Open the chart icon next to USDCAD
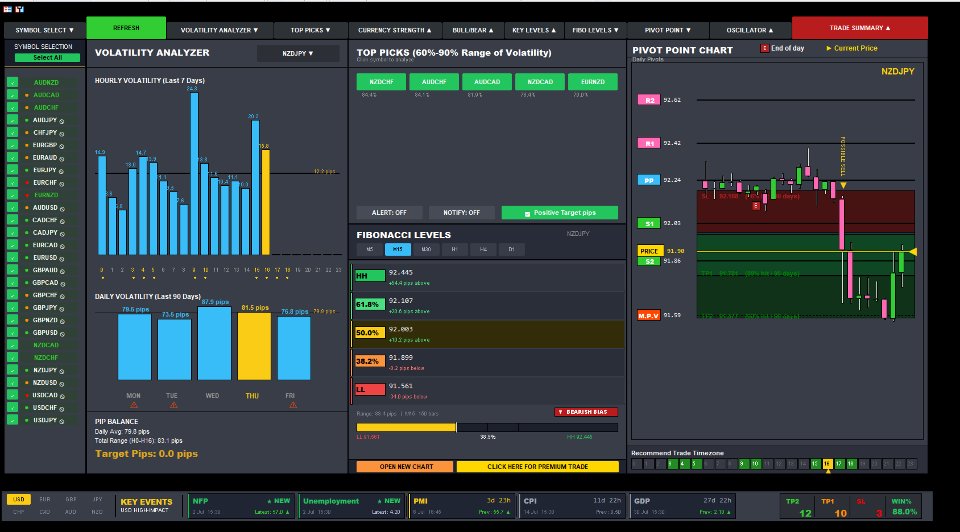Image resolution: width=960 pixels, height=532 pixels. pyautogui.click(x=62, y=396)
